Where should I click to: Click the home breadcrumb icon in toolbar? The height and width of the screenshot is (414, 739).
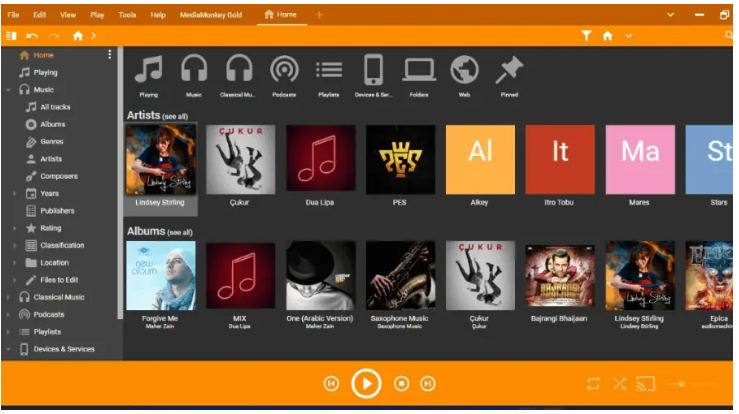tap(78, 36)
